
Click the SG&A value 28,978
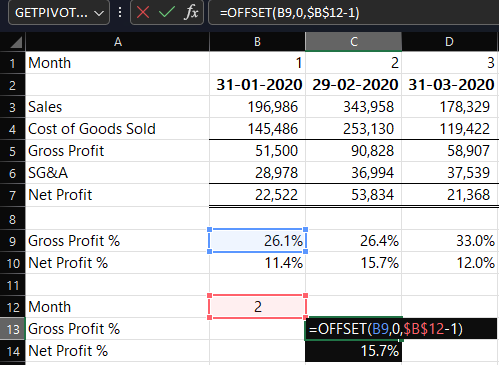(x=257, y=173)
